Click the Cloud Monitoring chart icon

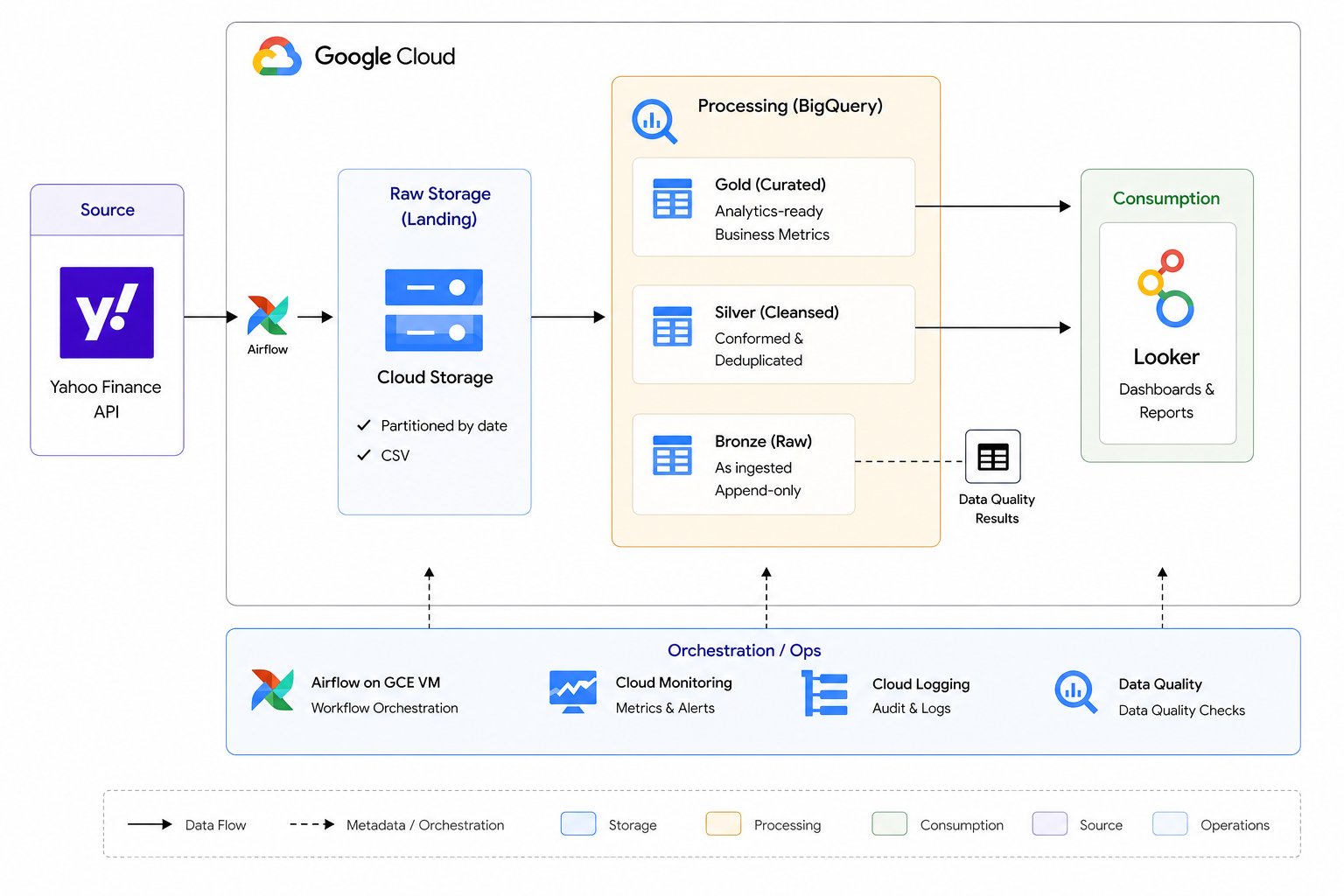click(x=573, y=691)
